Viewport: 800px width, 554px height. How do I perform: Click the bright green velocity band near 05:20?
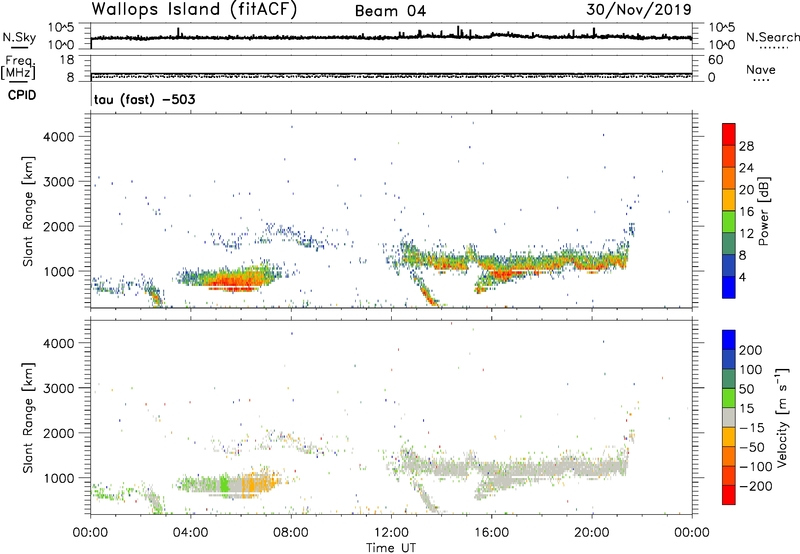coord(224,482)
